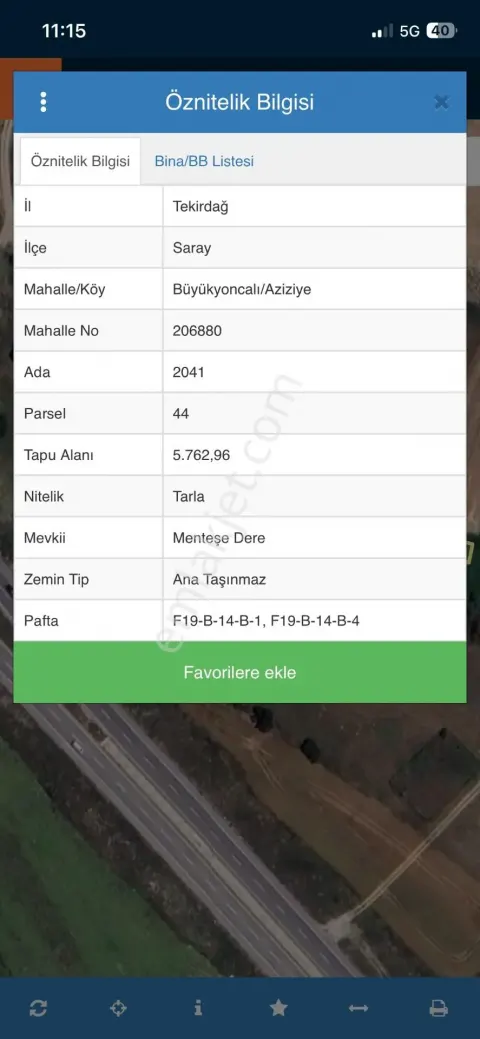Tap the refresh icon in bottom toolbar

(38, 1009)
